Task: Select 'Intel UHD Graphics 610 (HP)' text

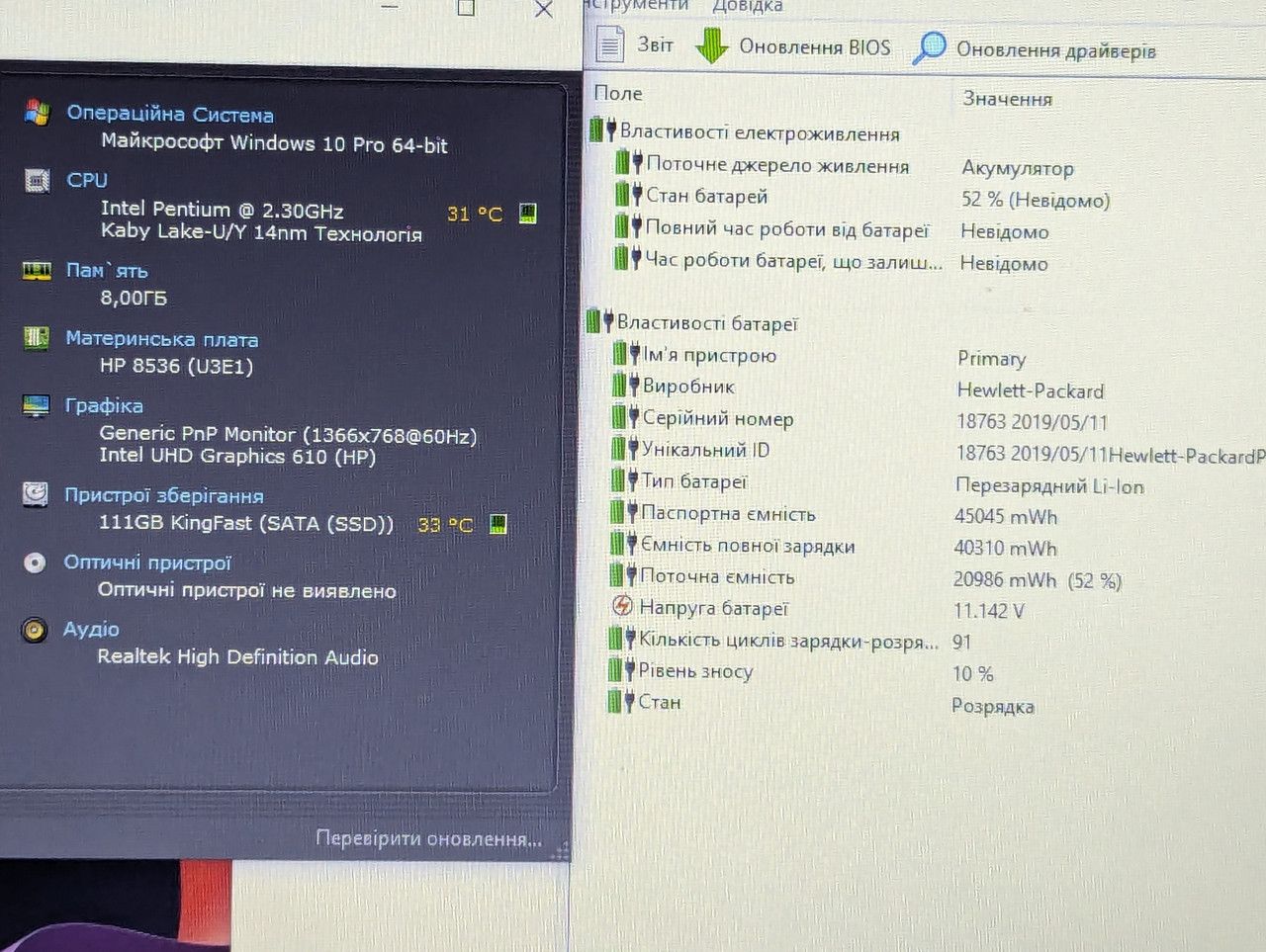Action: coord(237,456)
